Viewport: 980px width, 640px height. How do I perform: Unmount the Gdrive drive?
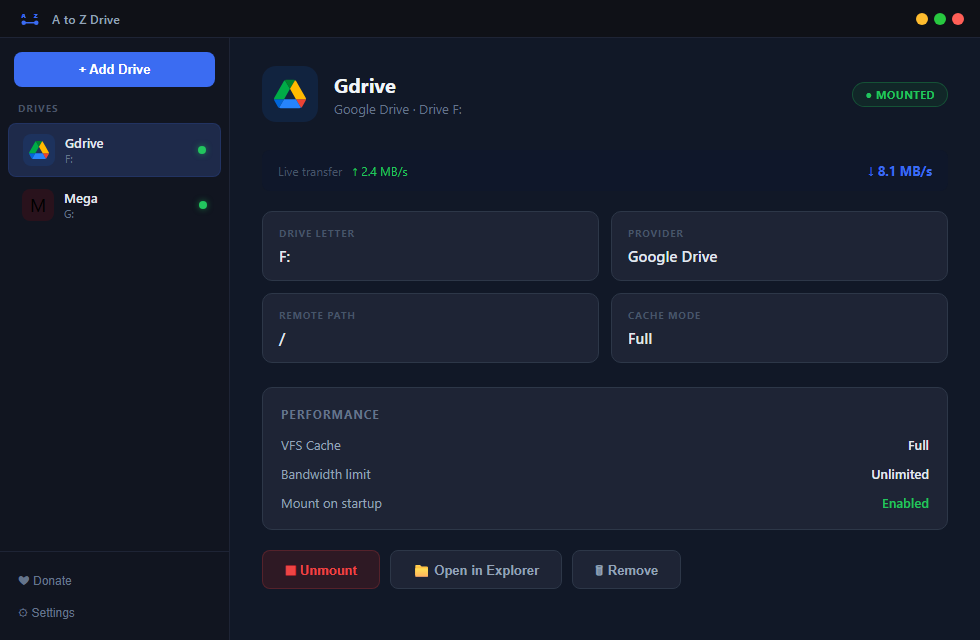click(321, 569)
